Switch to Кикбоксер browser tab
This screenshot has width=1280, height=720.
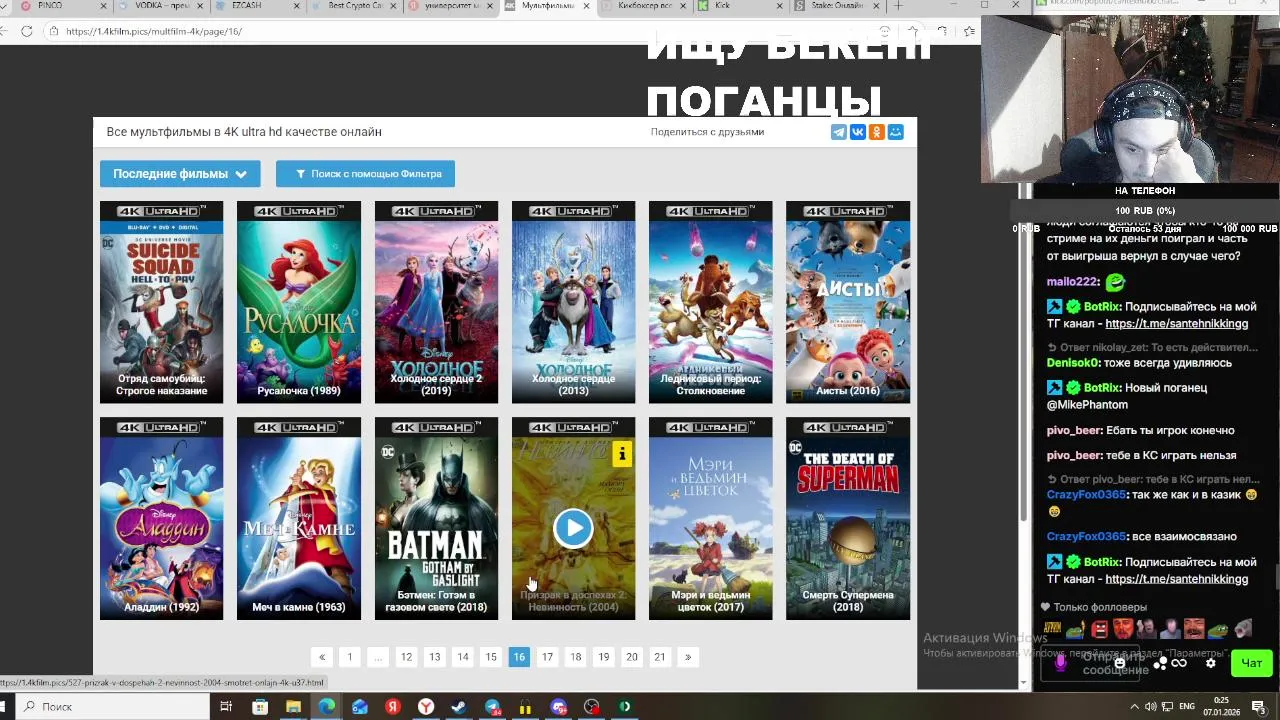coord(643,6)
